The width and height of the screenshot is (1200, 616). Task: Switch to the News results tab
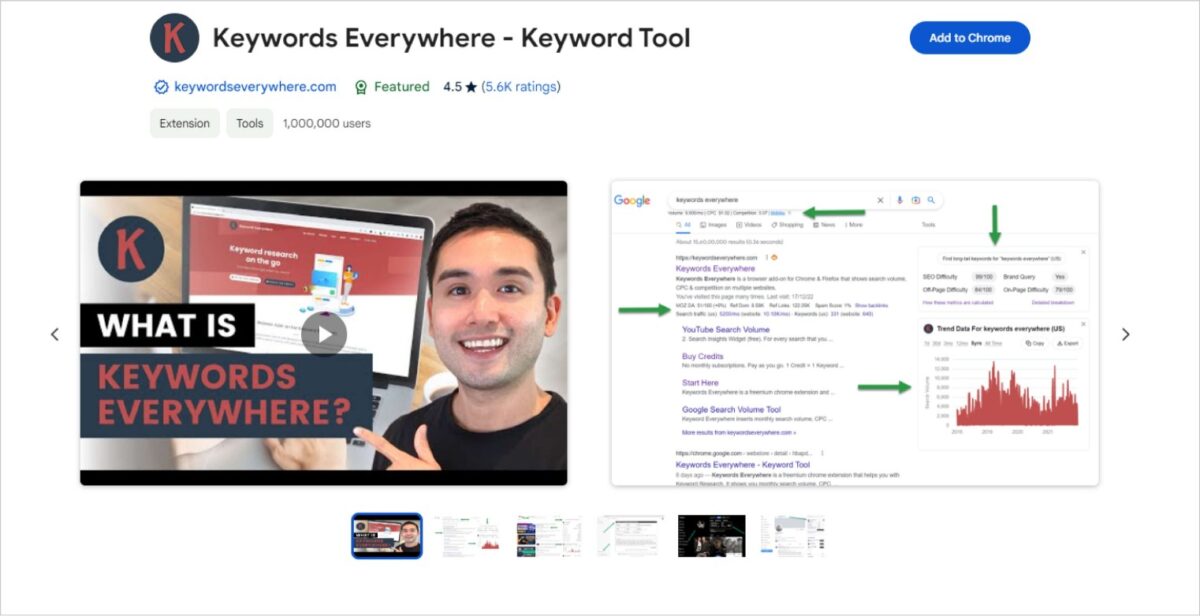824,225
